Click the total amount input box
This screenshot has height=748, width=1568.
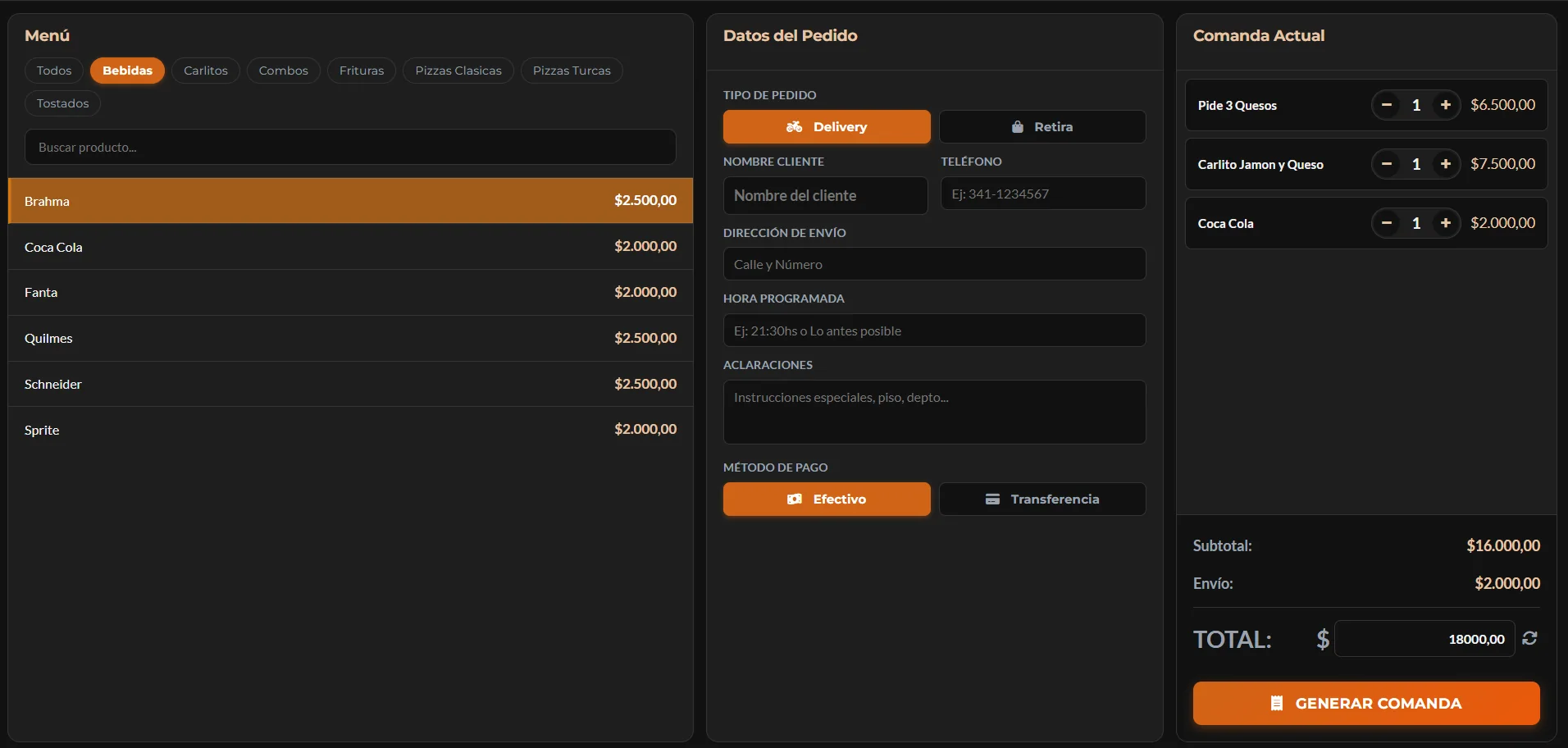[x=1424, y=638]
